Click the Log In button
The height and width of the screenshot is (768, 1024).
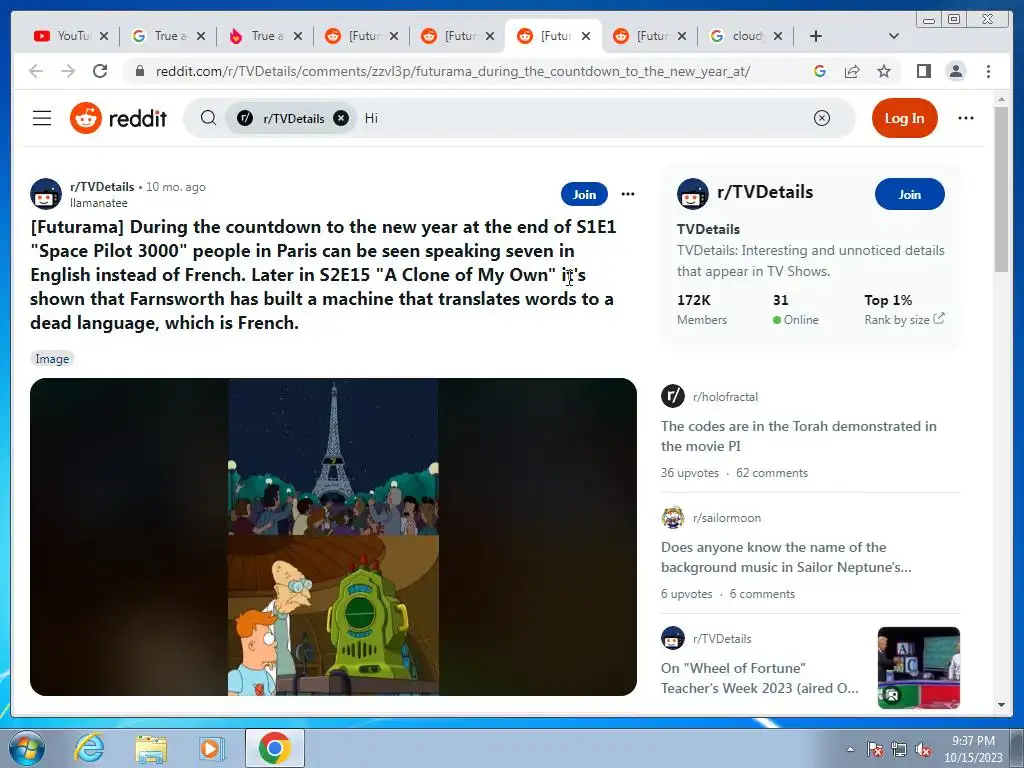[x=904, y=118]
